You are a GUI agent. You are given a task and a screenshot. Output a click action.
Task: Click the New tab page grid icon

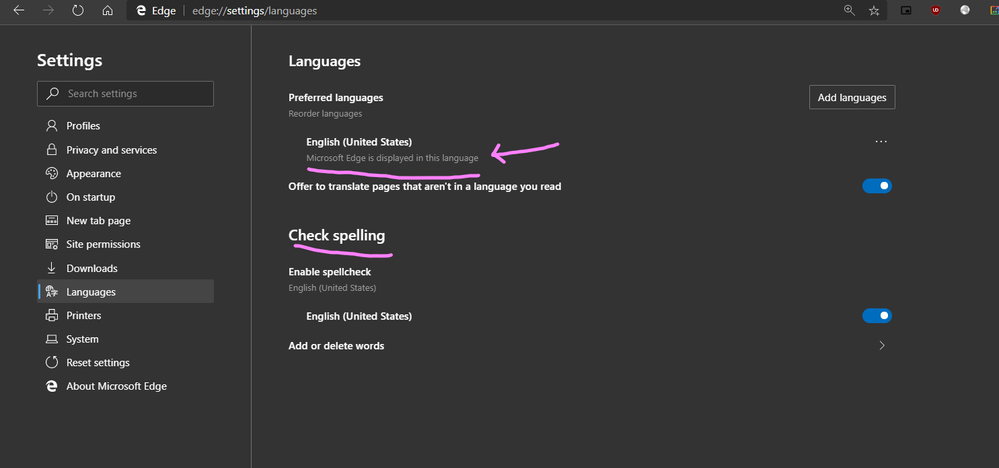point(52,221)
